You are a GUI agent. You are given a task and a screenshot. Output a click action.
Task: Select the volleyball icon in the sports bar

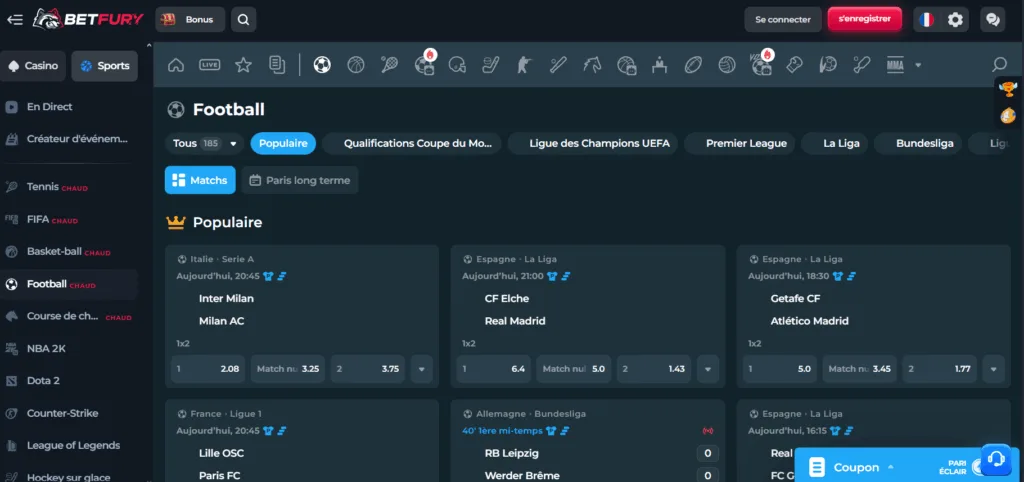727,65
